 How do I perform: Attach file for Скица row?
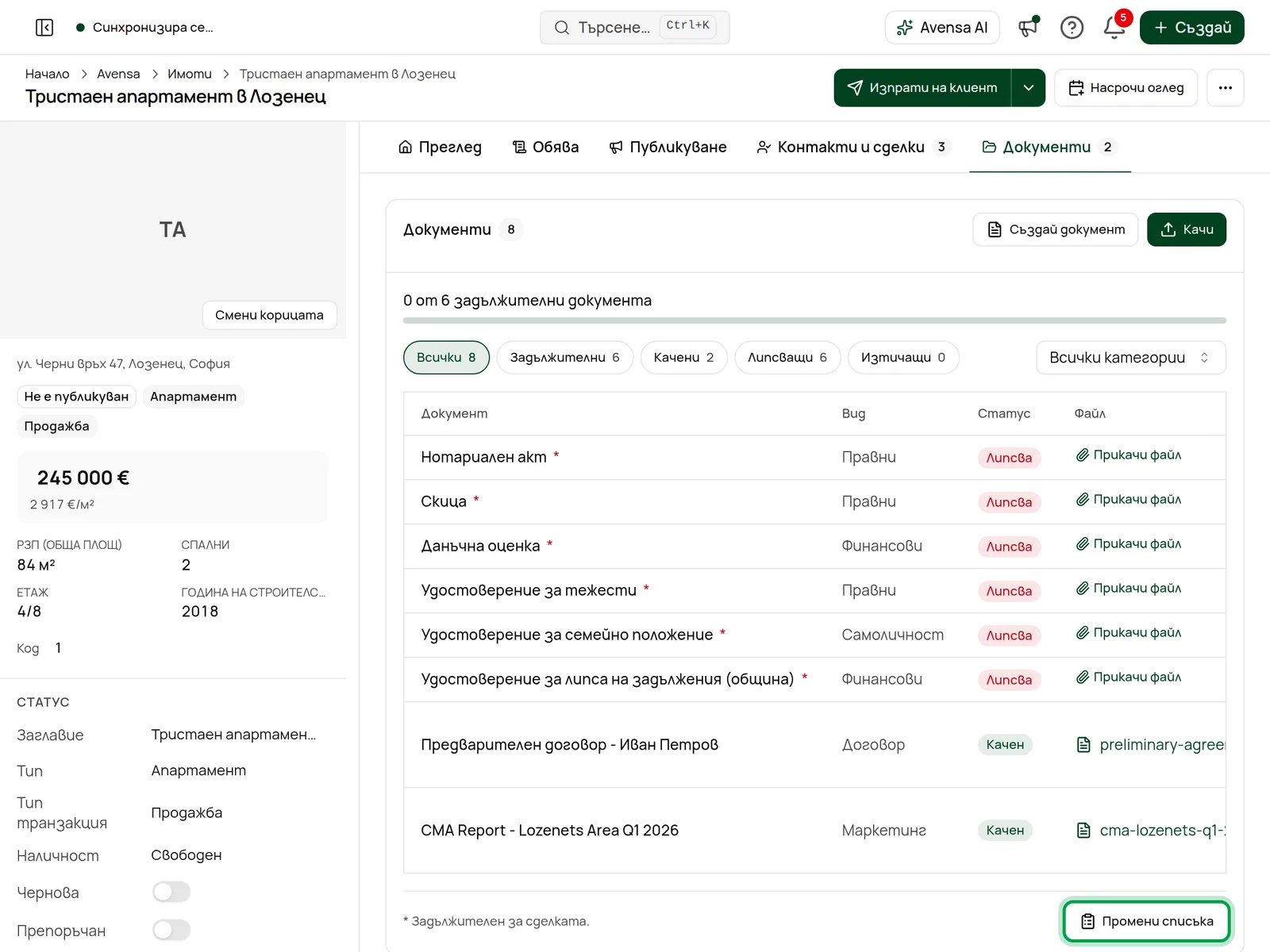click(1129, 500)
